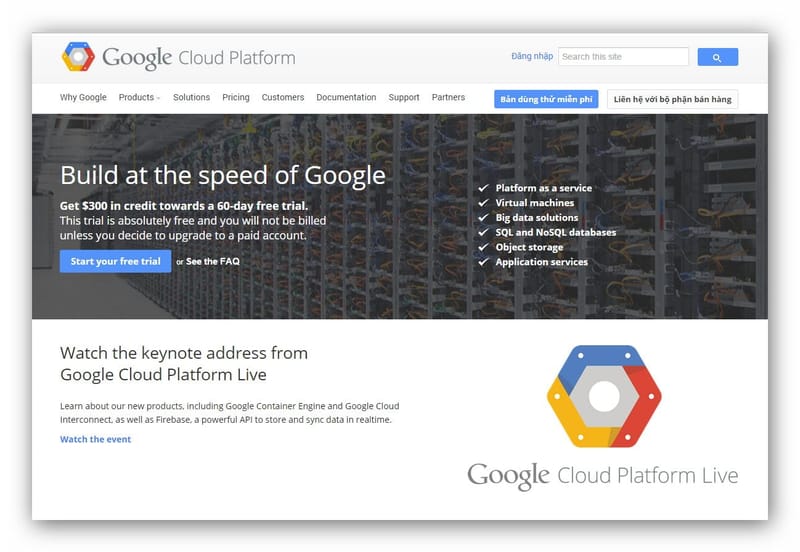Click the checkmark beside 'Big data solutions'
Screen dimensions: 800x552
484,217
